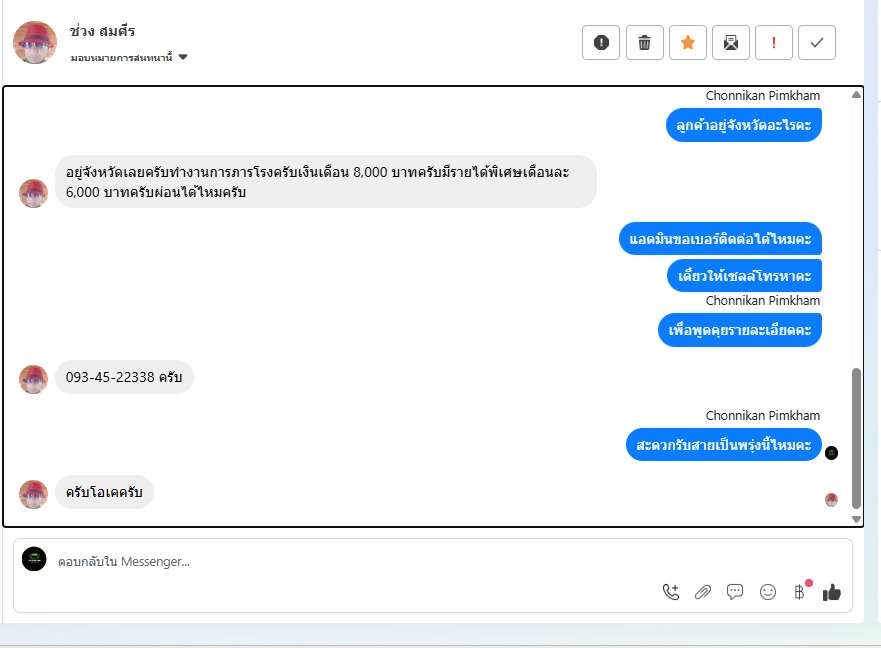
Task: Open saved replies speech bubble icon
Action: pos(735,592)
